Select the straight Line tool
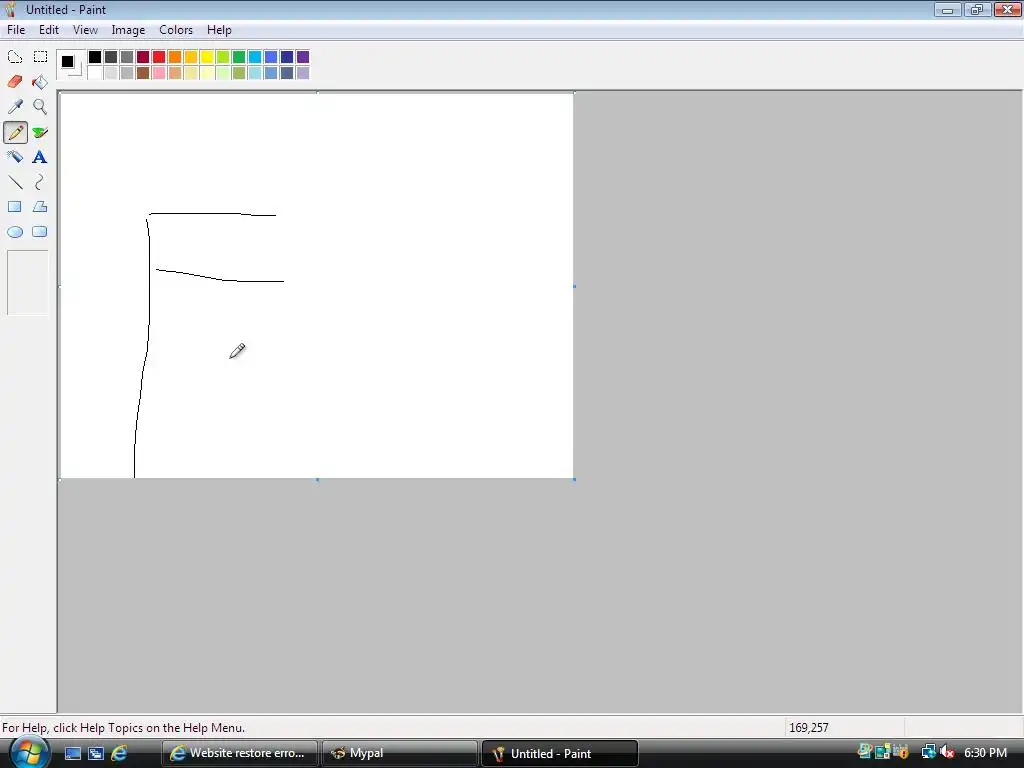 15,182
